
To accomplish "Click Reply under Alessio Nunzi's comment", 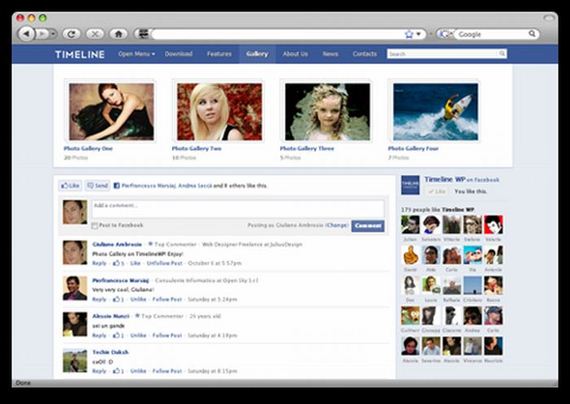I will pyautogui.click(x=99, y=335).
